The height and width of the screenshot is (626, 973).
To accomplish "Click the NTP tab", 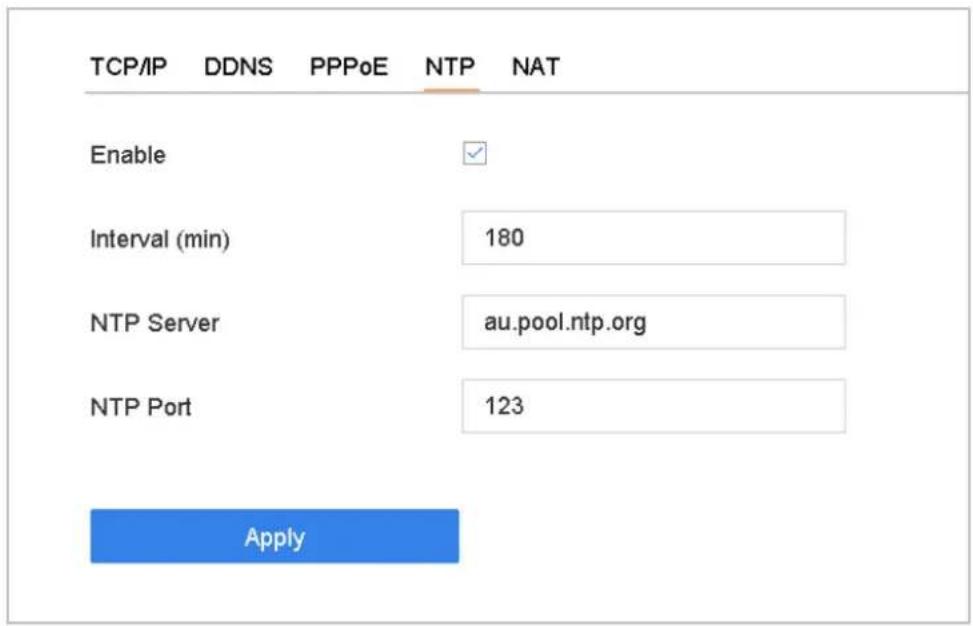I will coord(451,66).
